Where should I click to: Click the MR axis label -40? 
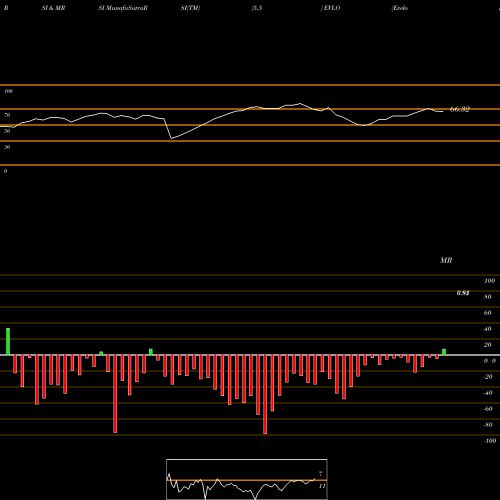[x=488, y=393]
